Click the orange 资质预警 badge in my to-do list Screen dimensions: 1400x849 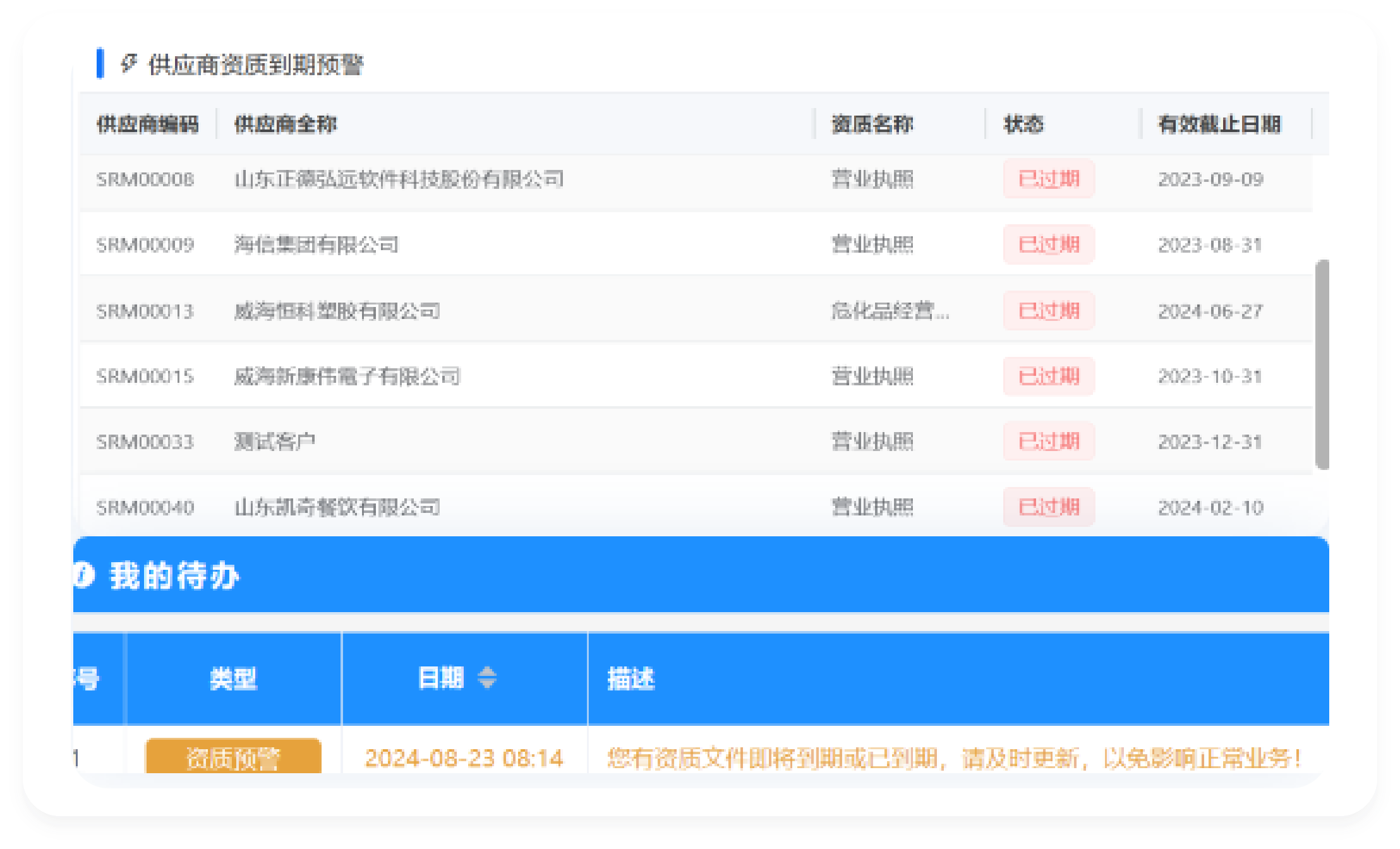234,757
